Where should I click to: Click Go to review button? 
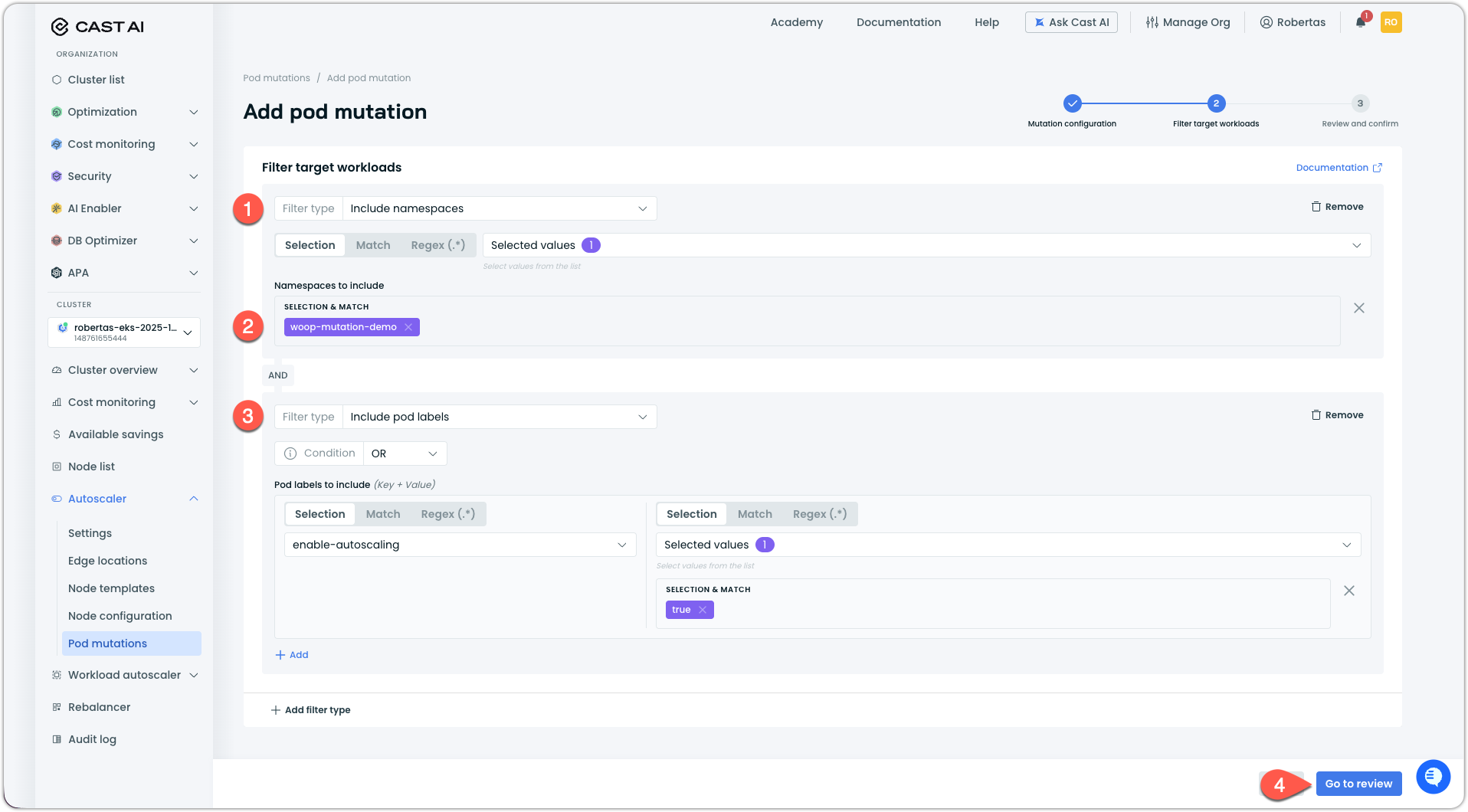[x=1358, y=784]
